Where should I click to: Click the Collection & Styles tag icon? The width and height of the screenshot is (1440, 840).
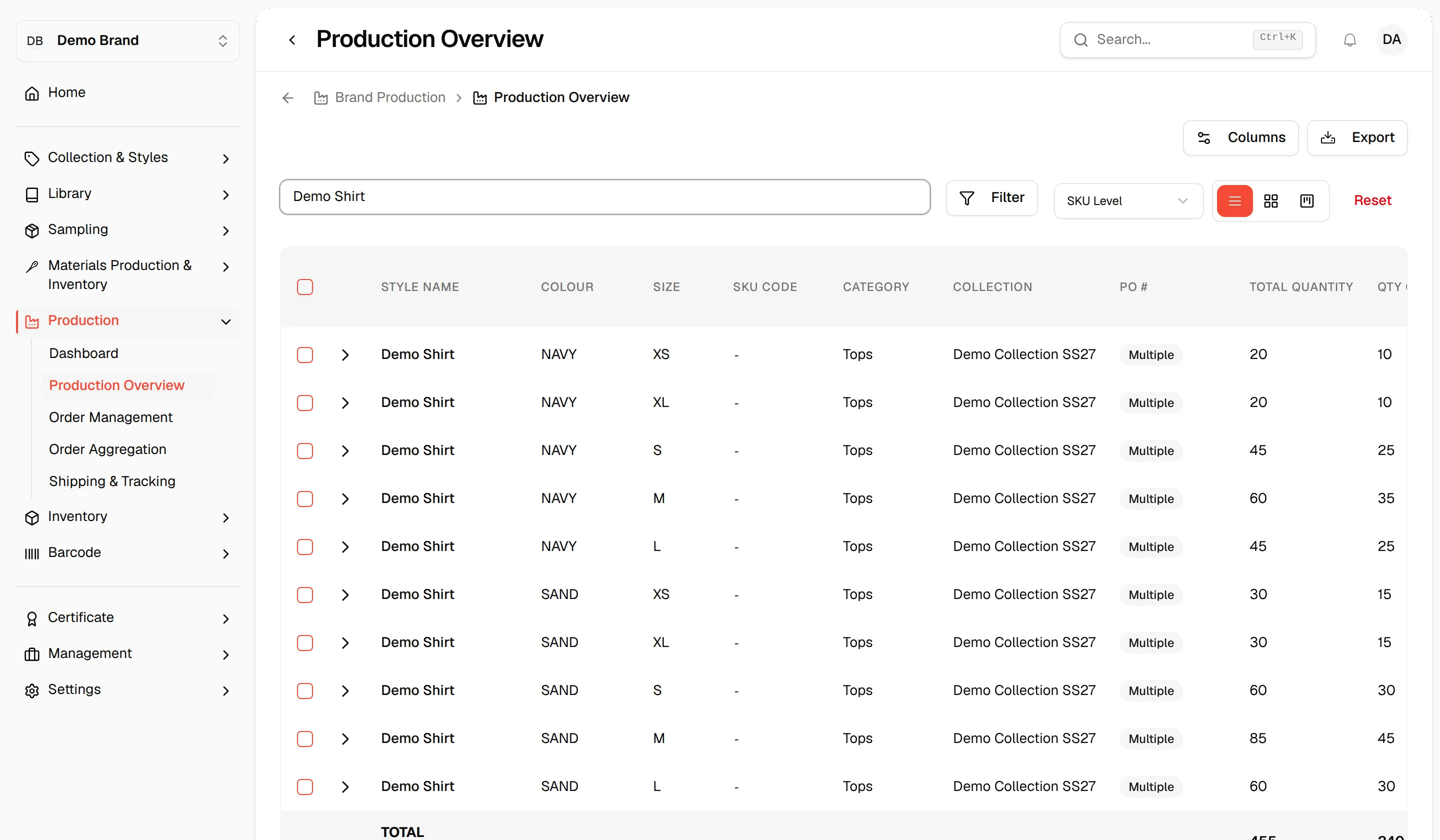pyautogui.click(x=32, y=158)
